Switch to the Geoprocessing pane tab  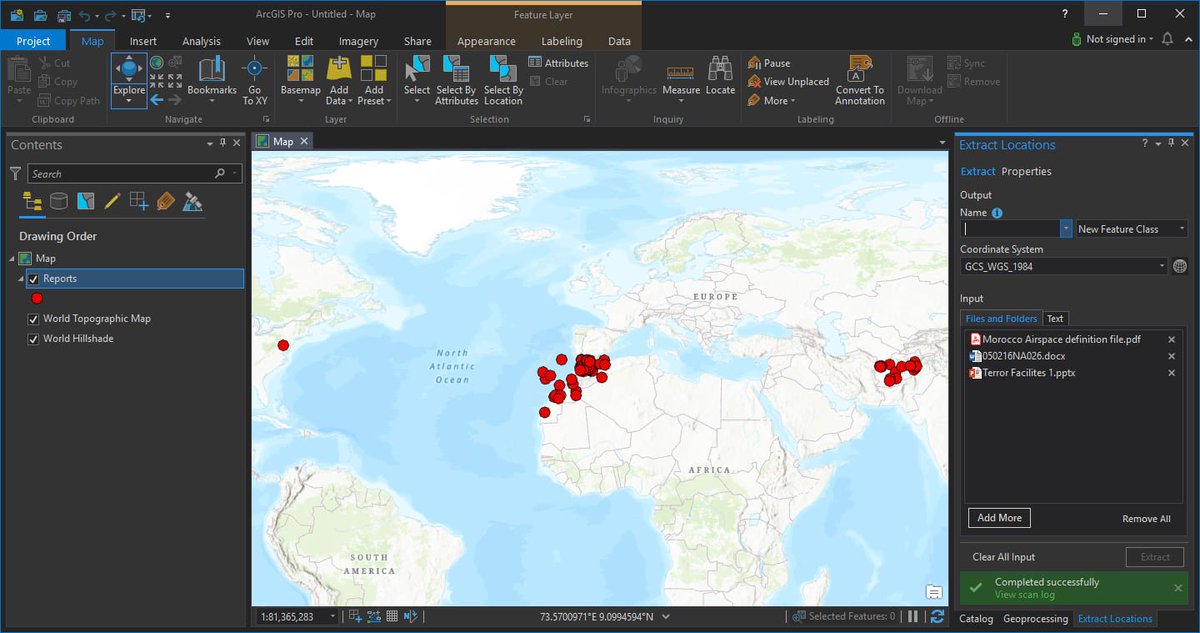(1035, 619)
